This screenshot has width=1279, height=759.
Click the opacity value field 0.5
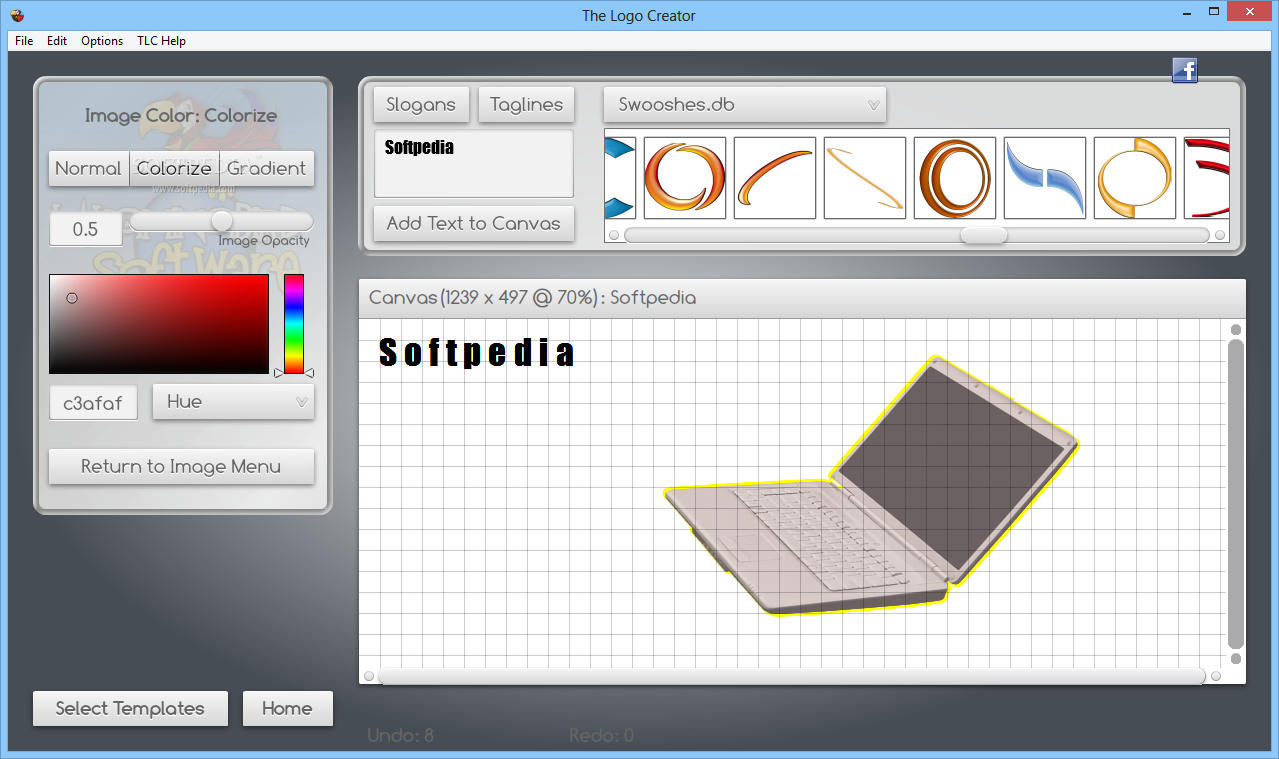tap(86, 229)
